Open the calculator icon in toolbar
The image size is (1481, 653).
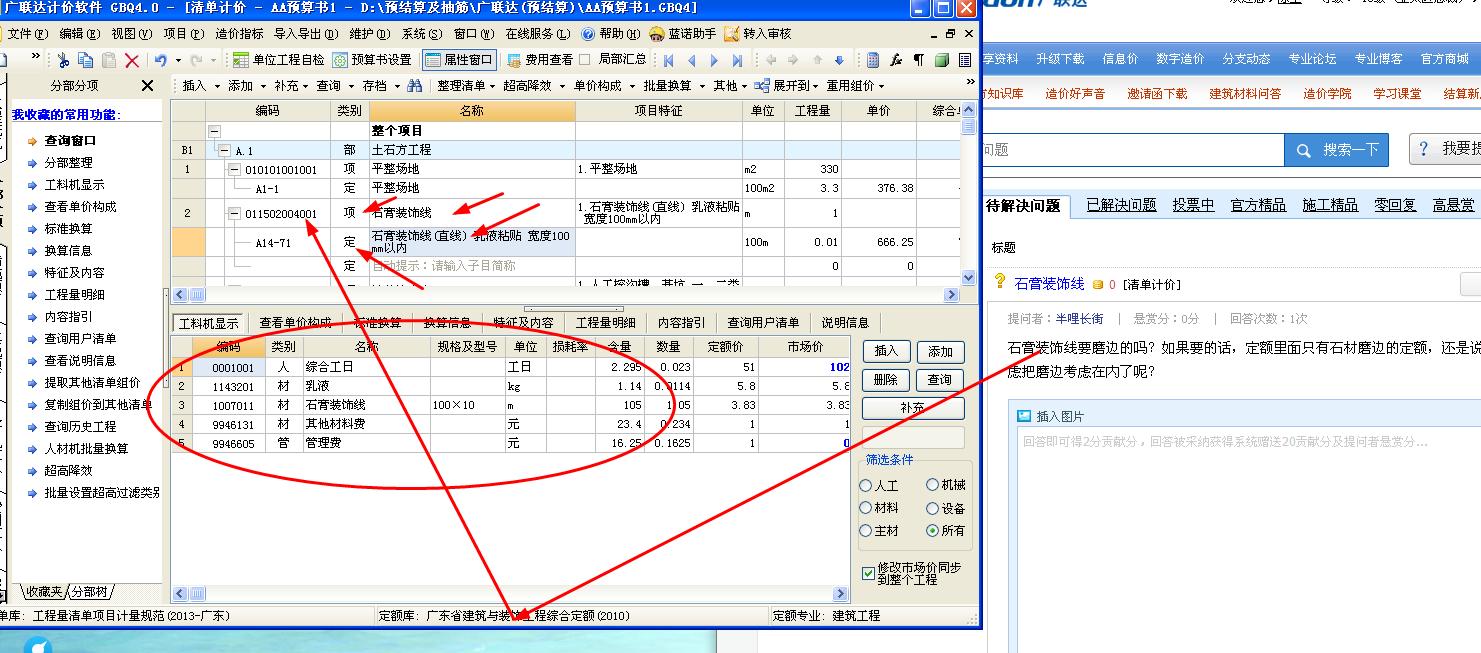[x=874, y=60]
